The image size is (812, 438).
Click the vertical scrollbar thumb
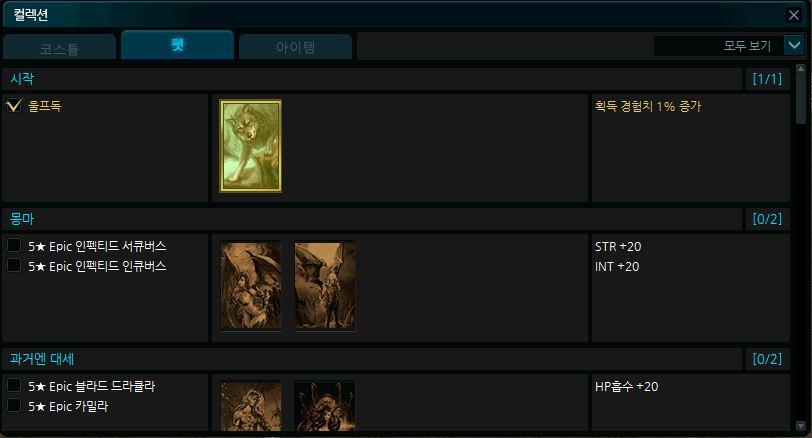pyautogui.click(x=801, y=99)
